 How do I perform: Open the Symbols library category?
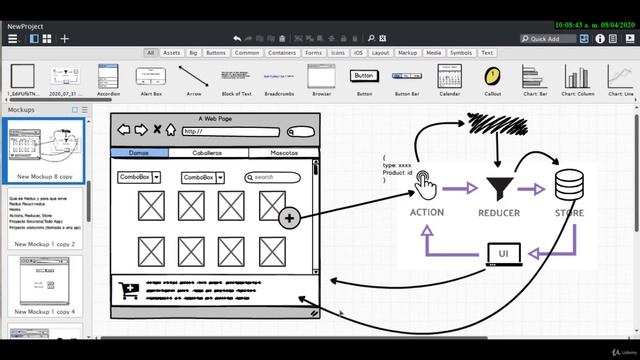[x=461, y=53]
